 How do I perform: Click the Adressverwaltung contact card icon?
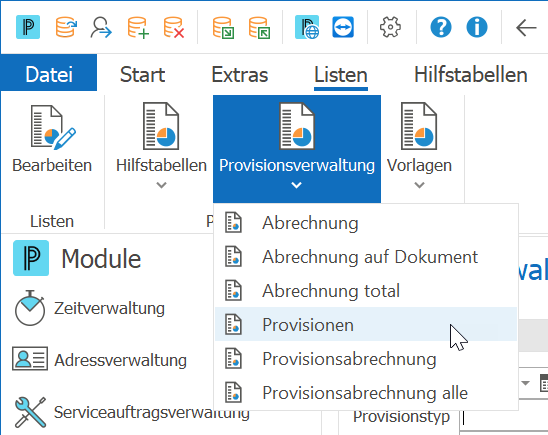pyautogui.click(x=30, y=358)
